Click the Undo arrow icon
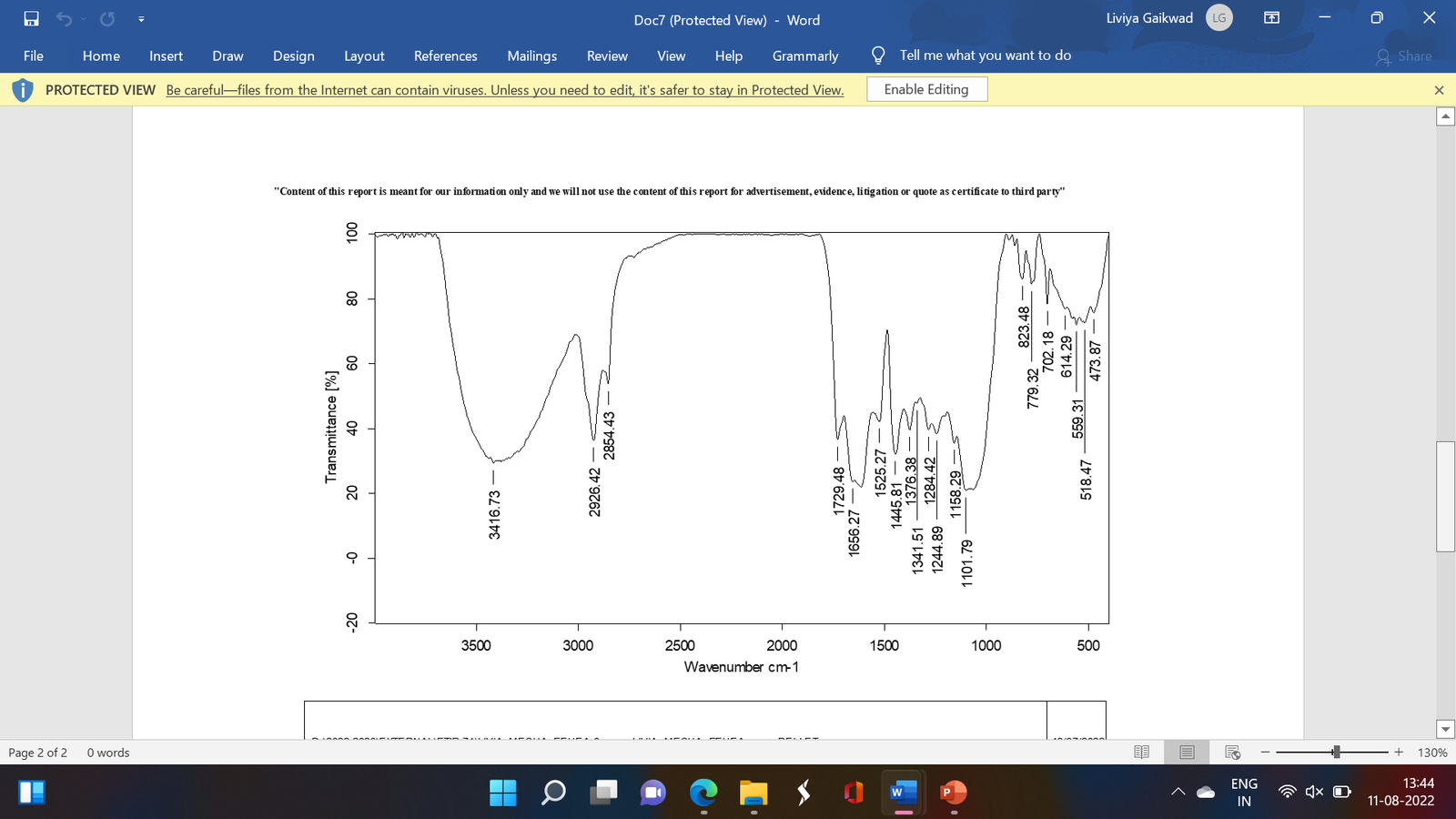This screenshot has height=819, width=1456. coord(63,18)
